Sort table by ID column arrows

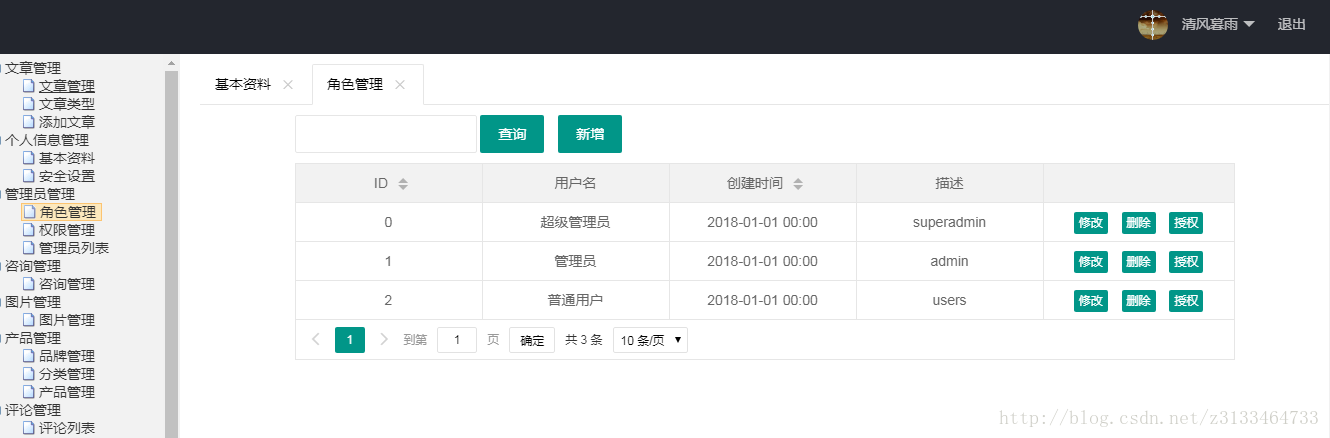click(403, 184)
